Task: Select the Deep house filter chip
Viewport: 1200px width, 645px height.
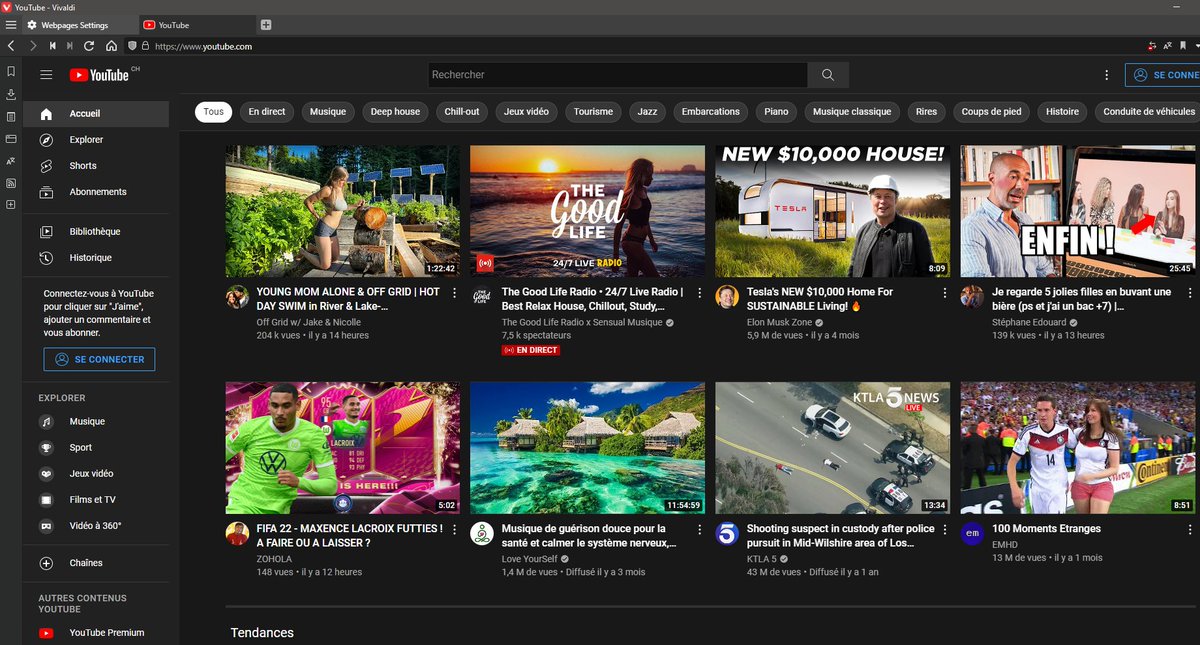Action: 395,112
